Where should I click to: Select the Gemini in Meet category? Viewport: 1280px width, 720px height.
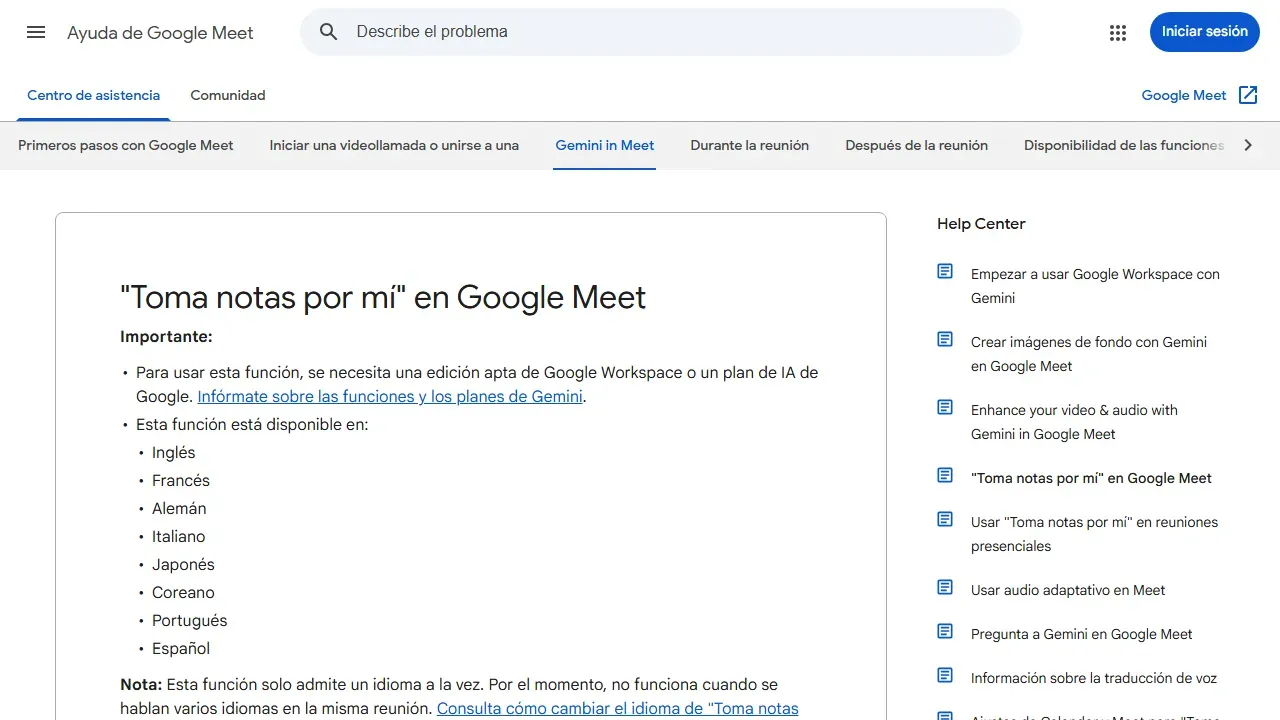coord(605,145)
